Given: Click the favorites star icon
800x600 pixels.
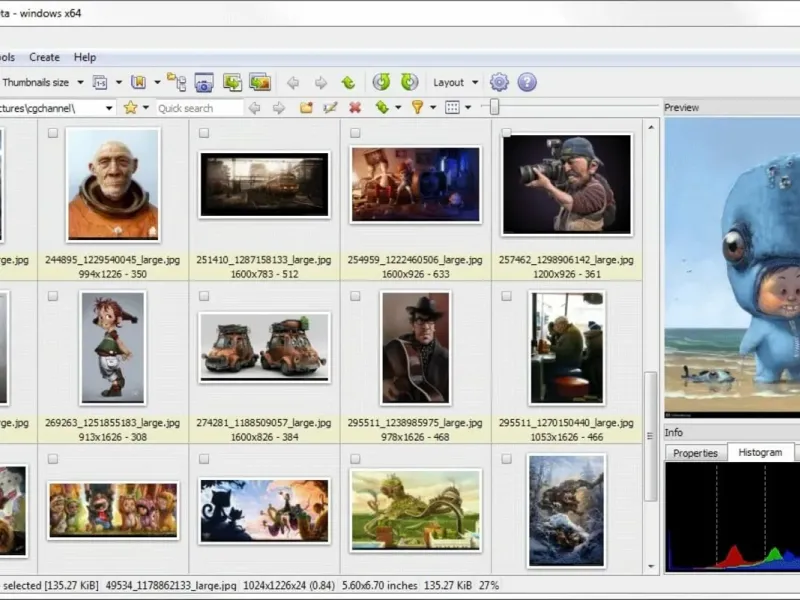Looking at the screenshot, I should [130, 108].
